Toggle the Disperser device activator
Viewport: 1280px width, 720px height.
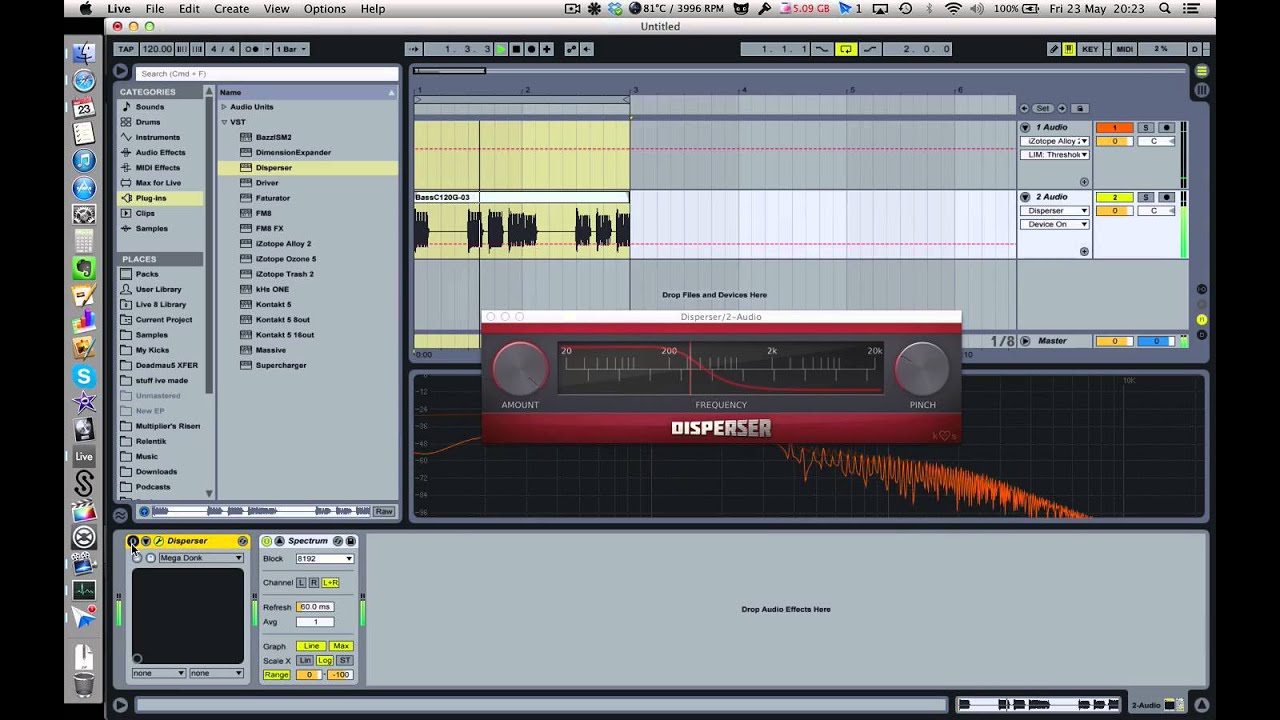click(x=133, y=541)
